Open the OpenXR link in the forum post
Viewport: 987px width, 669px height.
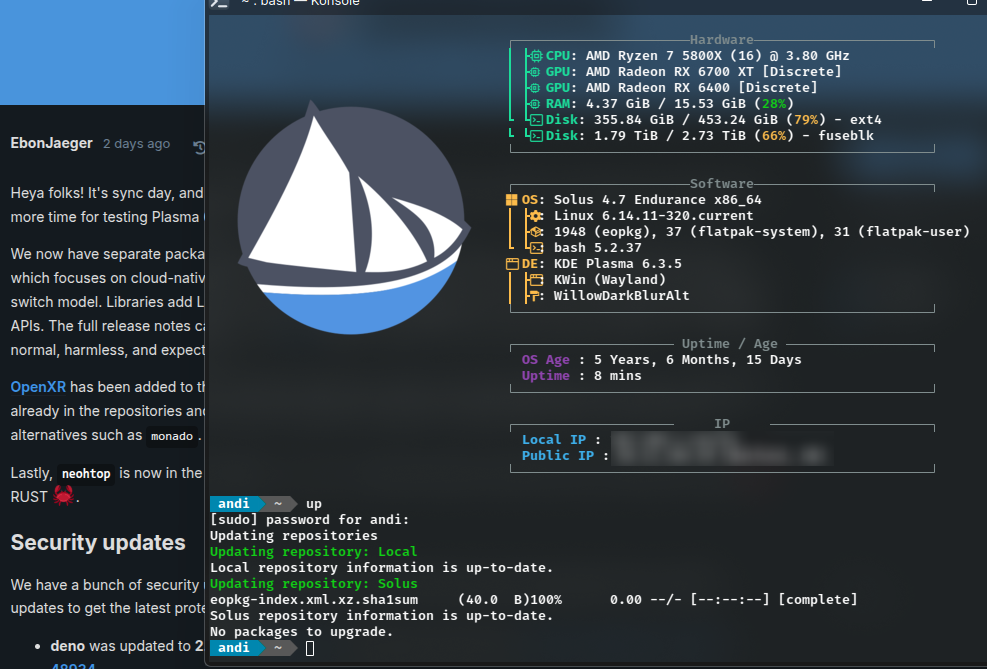pos(38,386)
